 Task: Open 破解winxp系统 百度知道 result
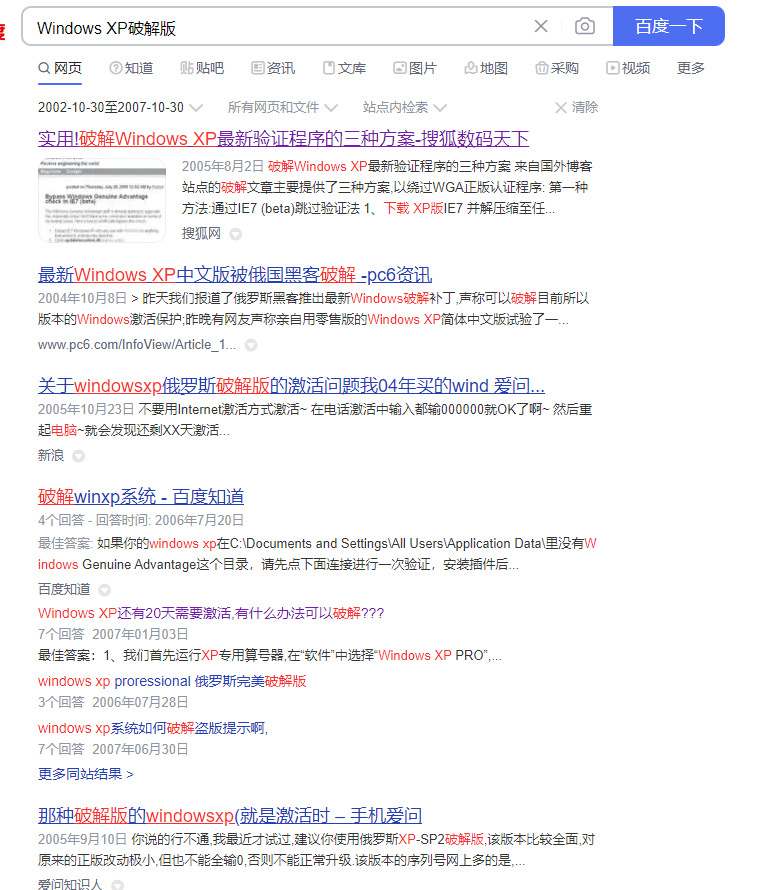click(141, 497)
